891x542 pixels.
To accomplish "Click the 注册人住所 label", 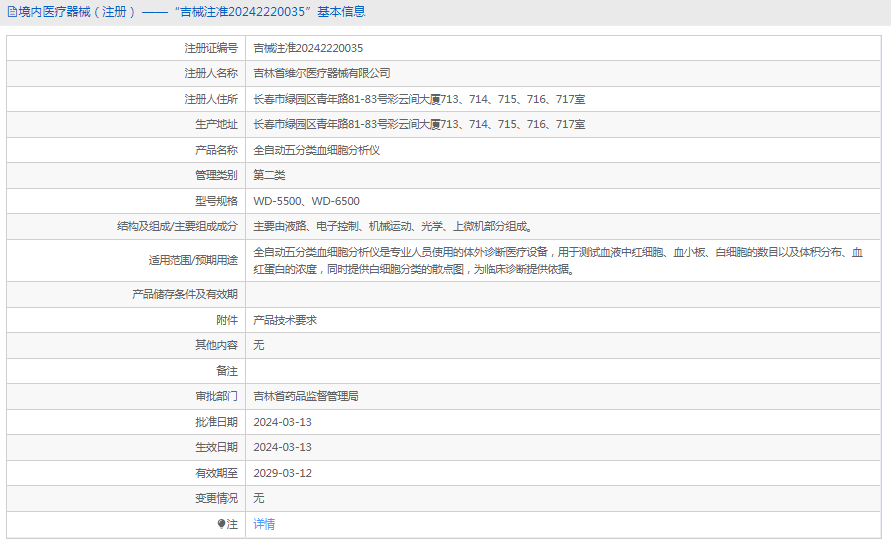I will click(x=211, y=99).
